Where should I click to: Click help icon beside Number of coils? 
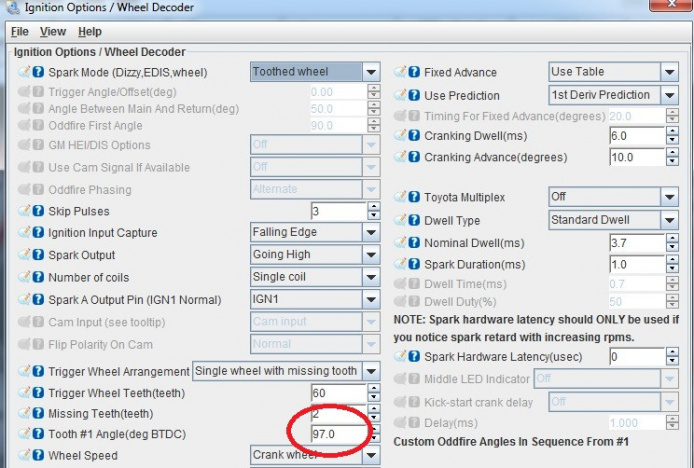click(39, 277)
